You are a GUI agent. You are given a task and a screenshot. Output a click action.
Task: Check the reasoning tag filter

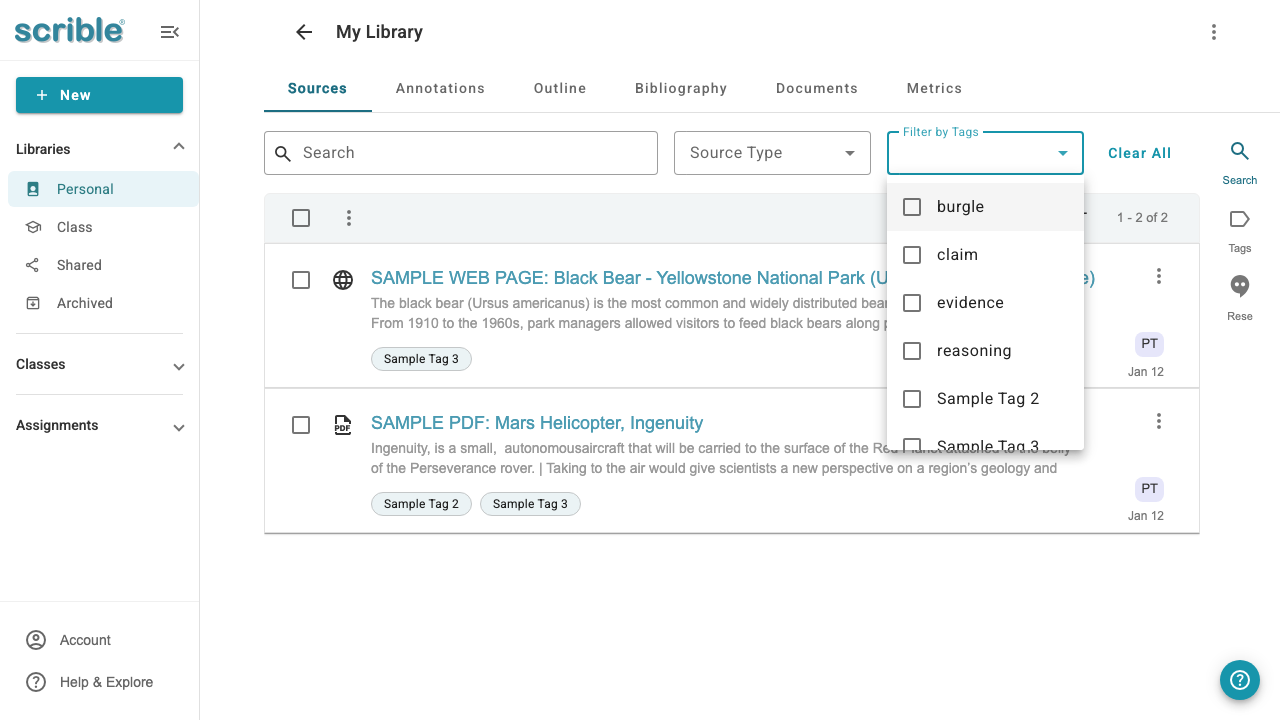912,351
